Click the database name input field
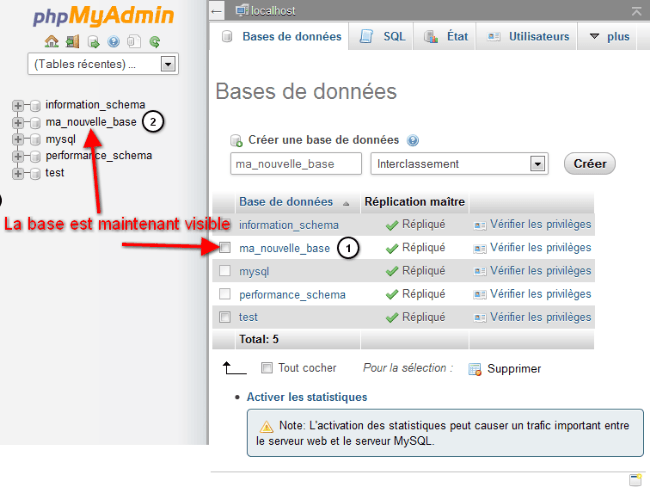Image resolution: width=650 pixels, height=499 pixels. point(296,164)
